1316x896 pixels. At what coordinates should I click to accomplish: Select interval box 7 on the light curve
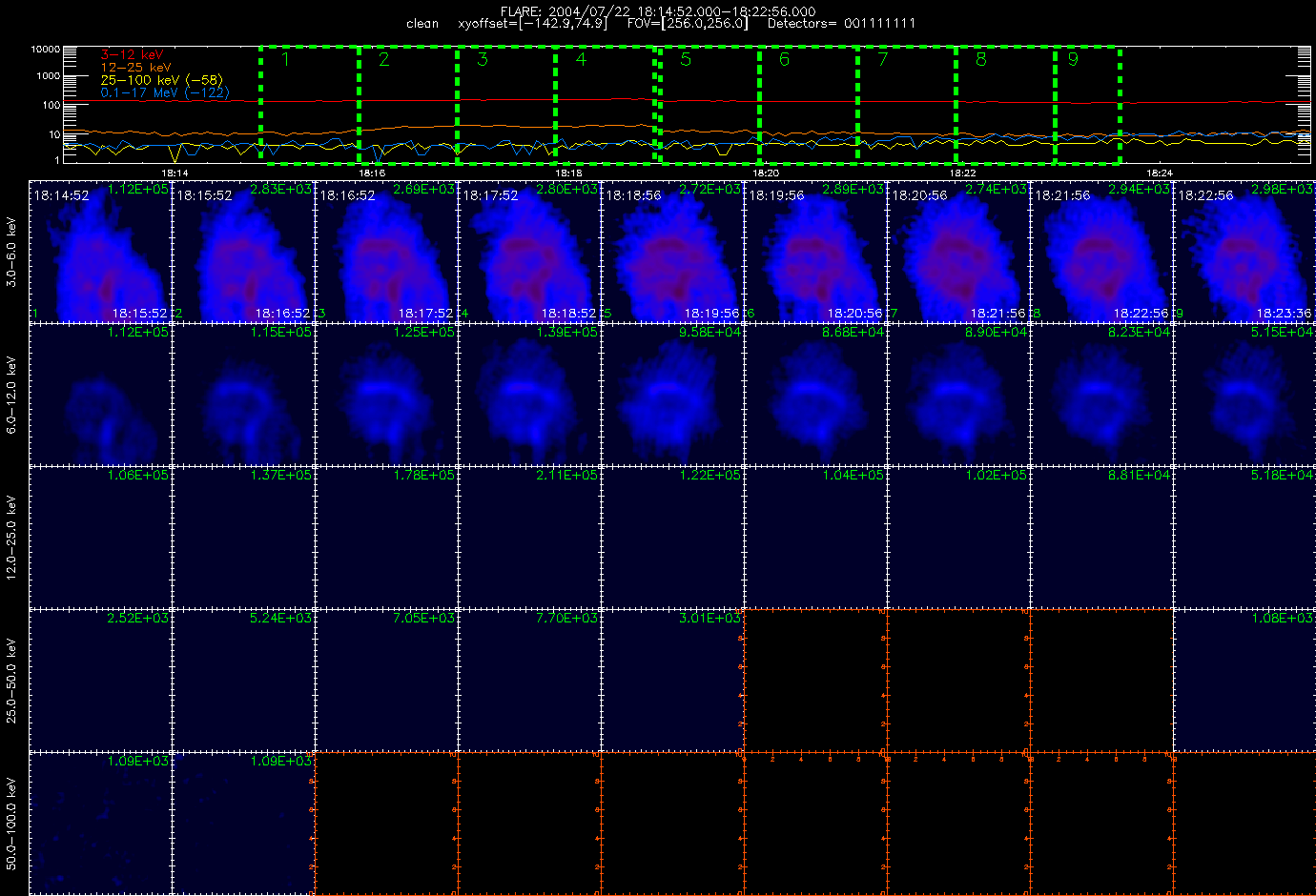coord(907,104)
